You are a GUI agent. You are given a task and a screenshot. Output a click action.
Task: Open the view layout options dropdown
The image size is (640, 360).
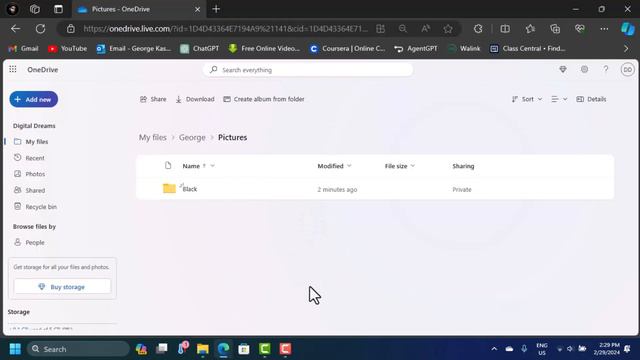(559, 99)
